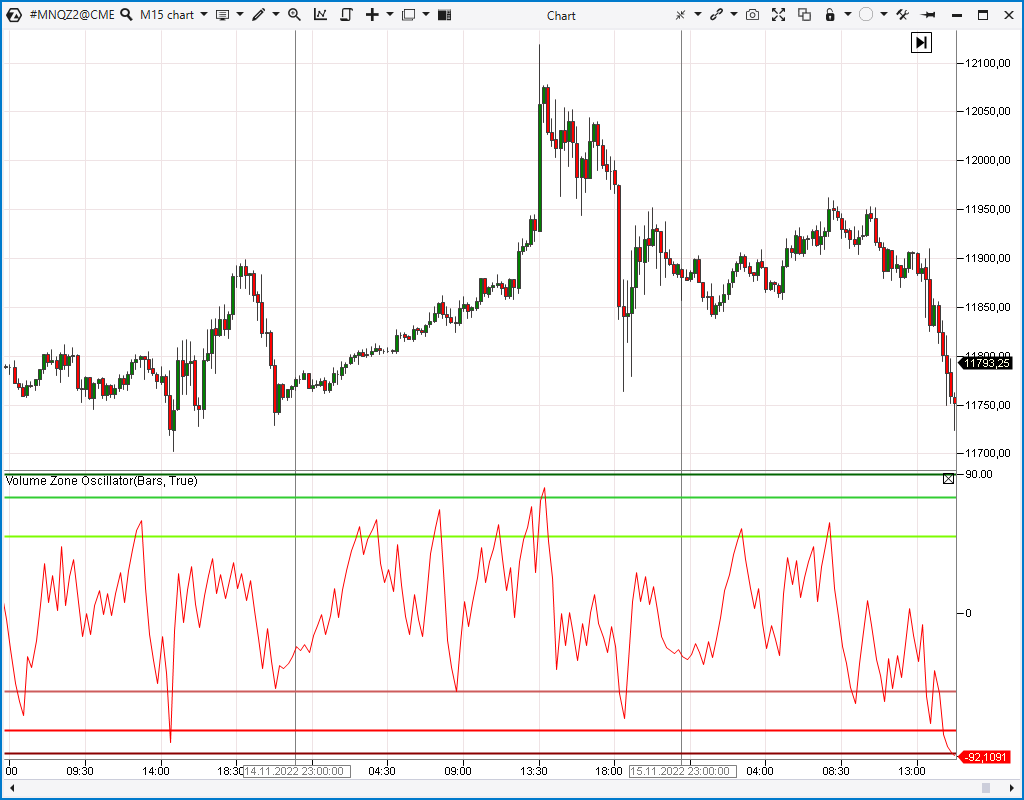Open the color circle selector
This screenshot has width=1024, height=800.
click(x=866, y=15)
